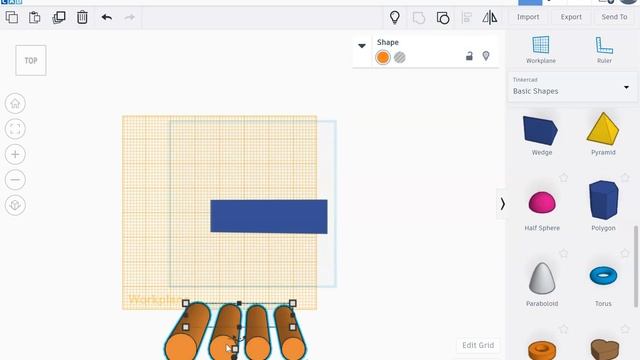The height and width of the screenshot is (360, 640).
Task: Favorite the Torus shape star
Action: 625,253
